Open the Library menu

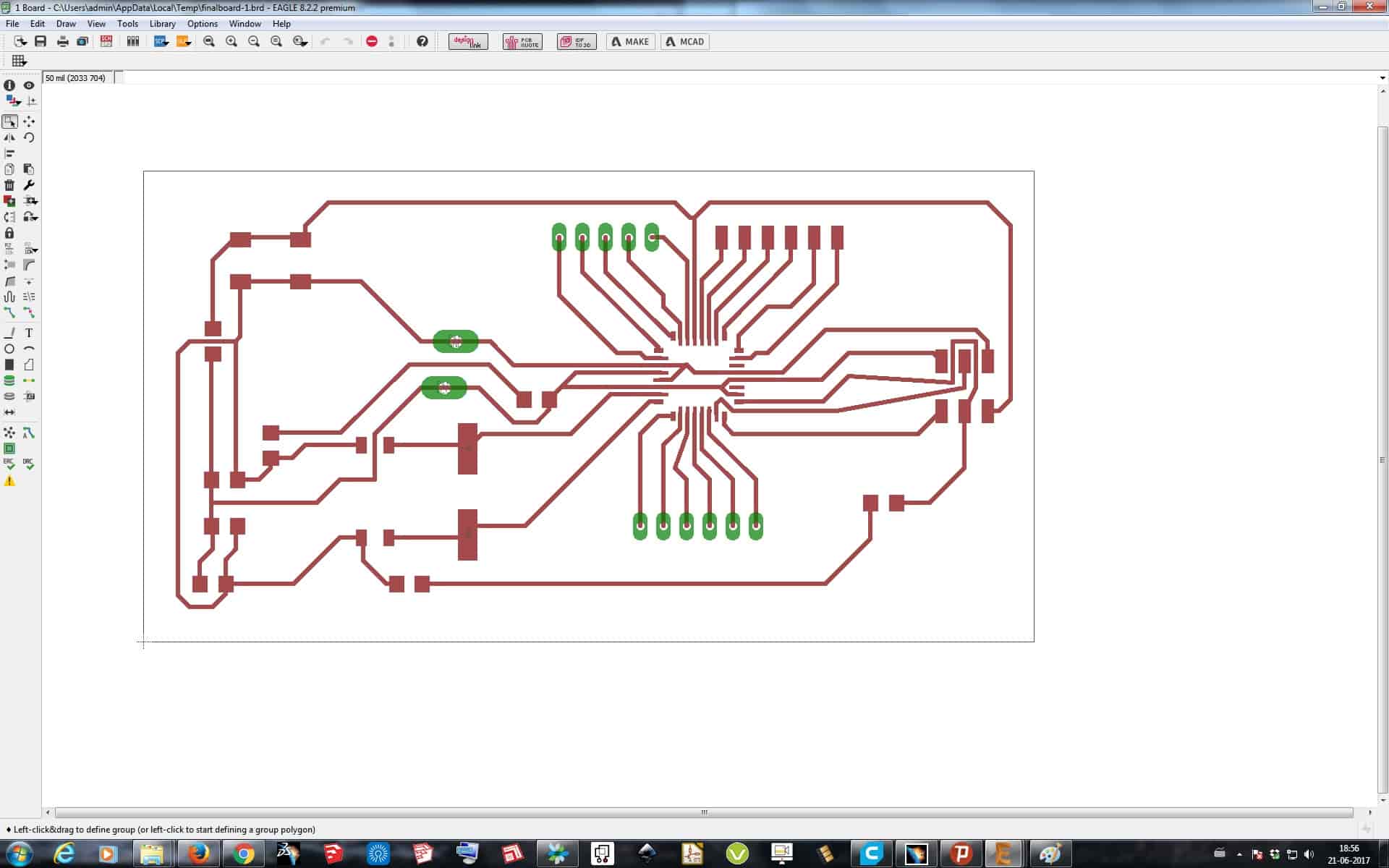pyautogui.click(x=162, y=24)
